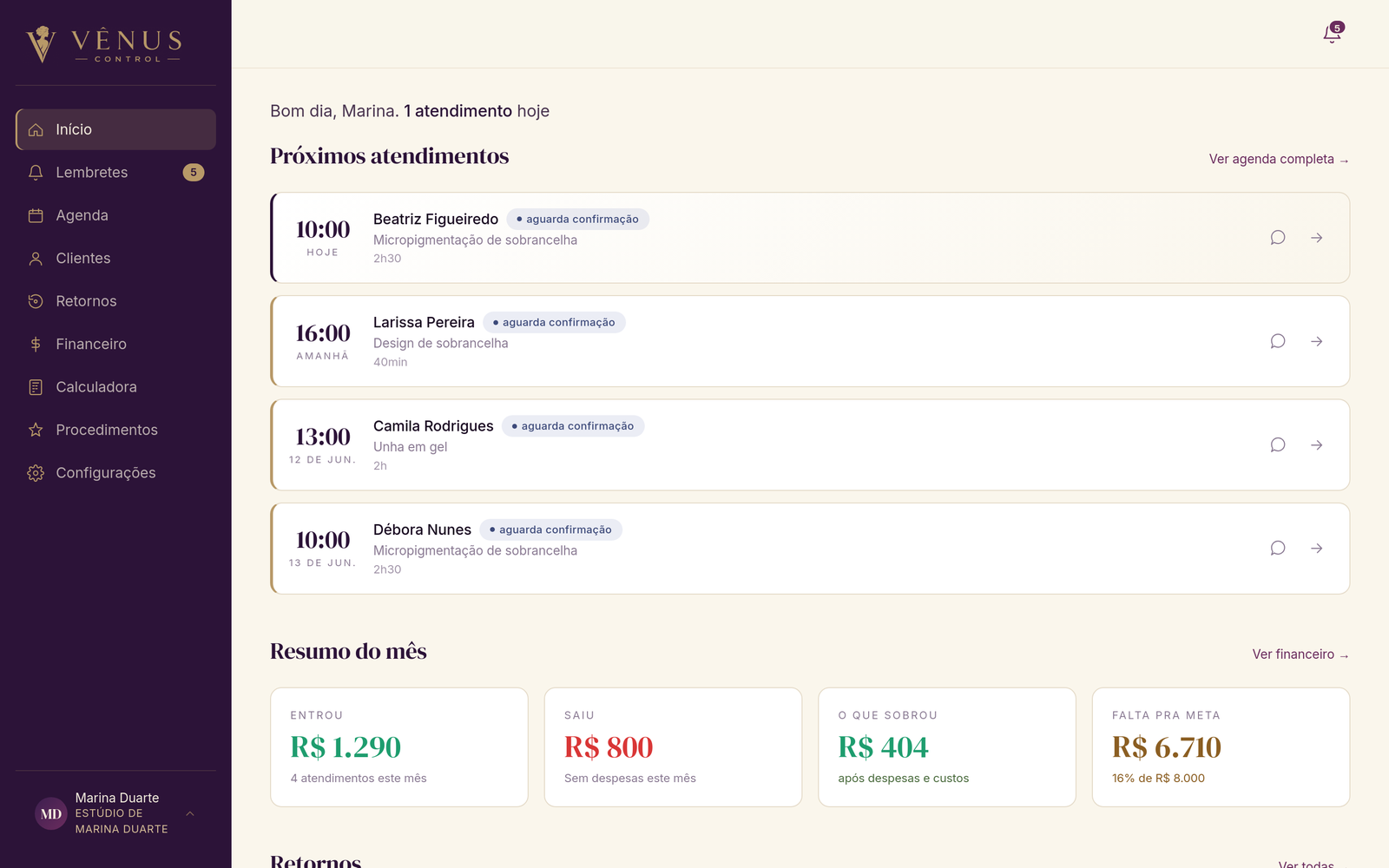The image size is (1389, 868).
Task: Open the Entrou R$ 1.290 summary card
Action: pyautogui.click(x=399, y=747)
